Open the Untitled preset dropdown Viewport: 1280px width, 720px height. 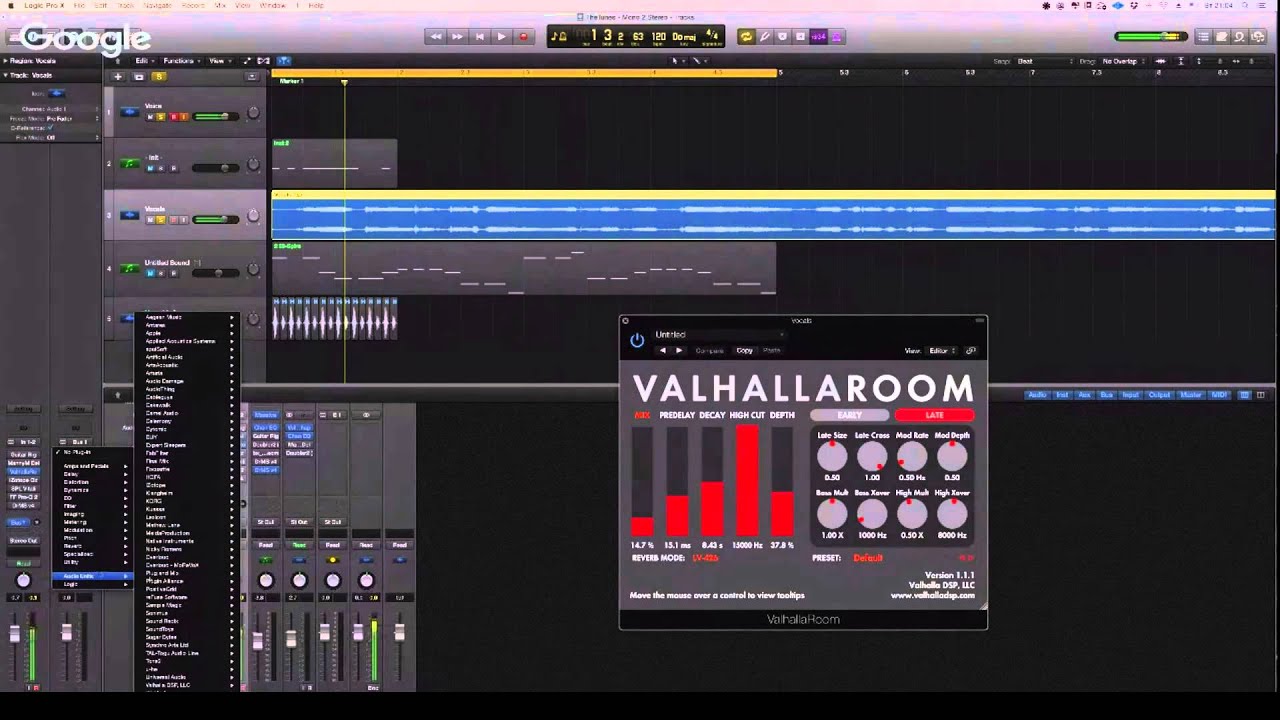pos(718,334)
